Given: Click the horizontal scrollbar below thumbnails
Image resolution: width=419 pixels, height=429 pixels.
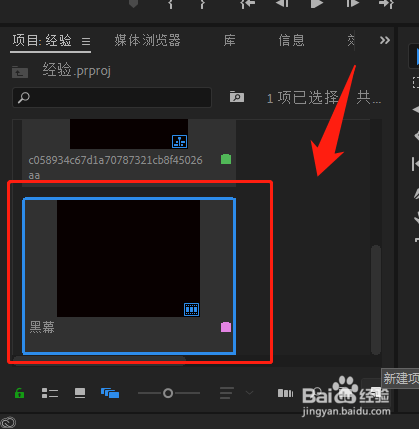Looking at the screenshot, I should [99, 361].
